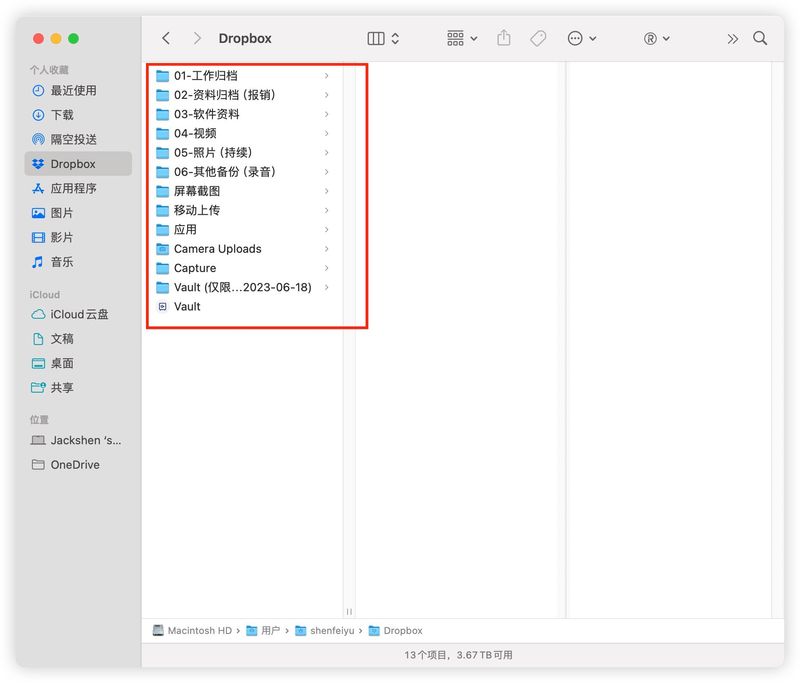Switch view using the column view icon
Screen dimensions: 800x683
[x=376, y=38]
